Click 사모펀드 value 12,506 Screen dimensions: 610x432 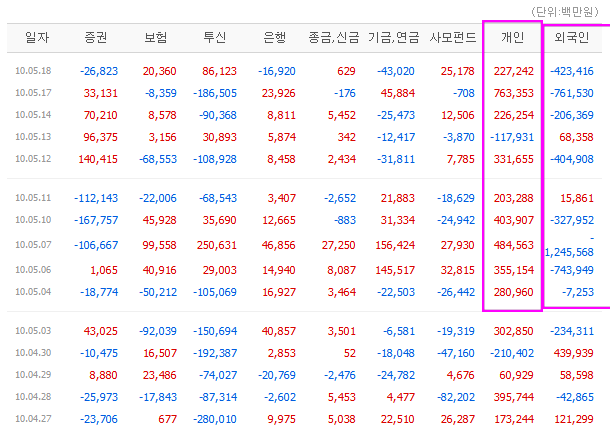(458, 115)
